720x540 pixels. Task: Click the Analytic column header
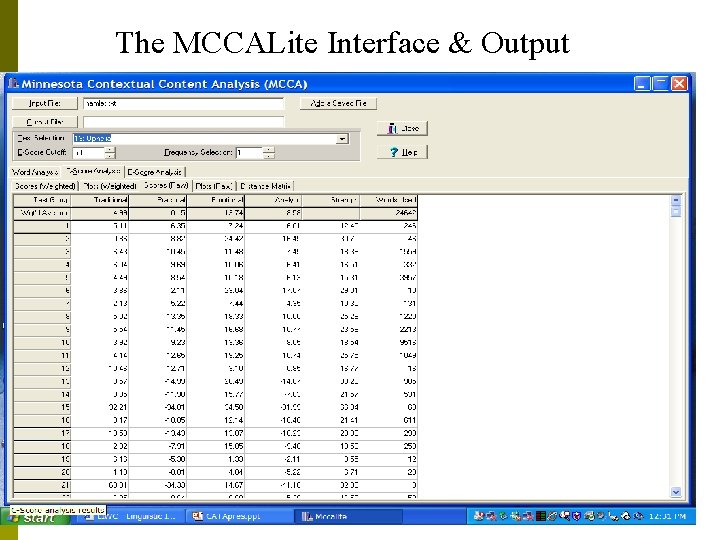274,200
